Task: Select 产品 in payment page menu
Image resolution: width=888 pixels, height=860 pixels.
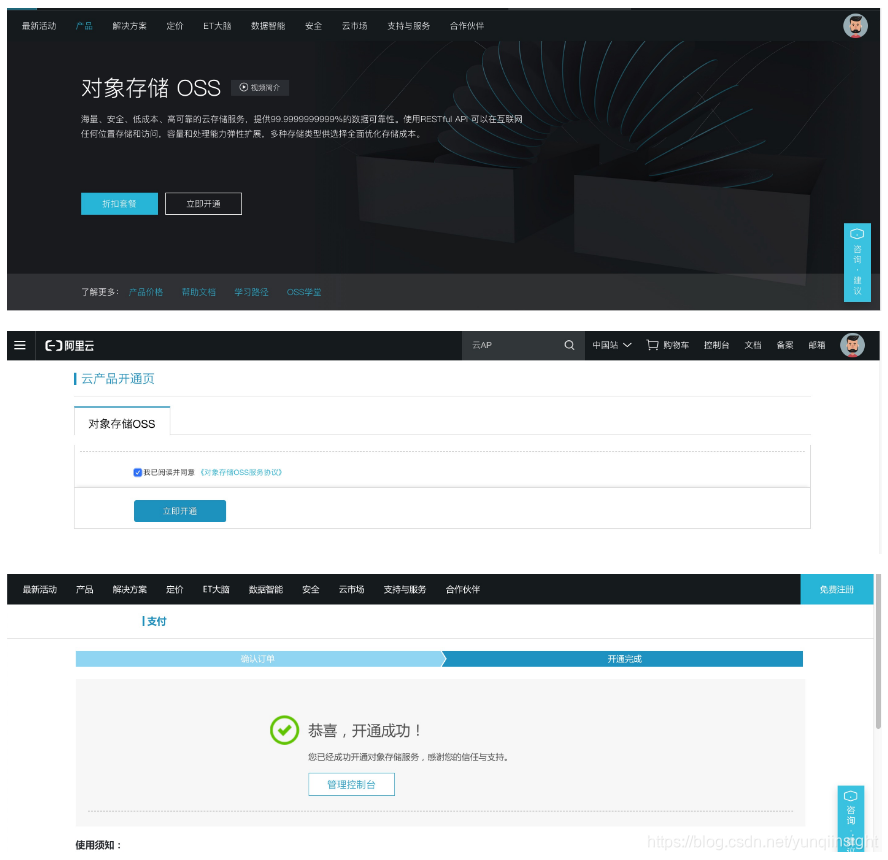Action: 84,589
